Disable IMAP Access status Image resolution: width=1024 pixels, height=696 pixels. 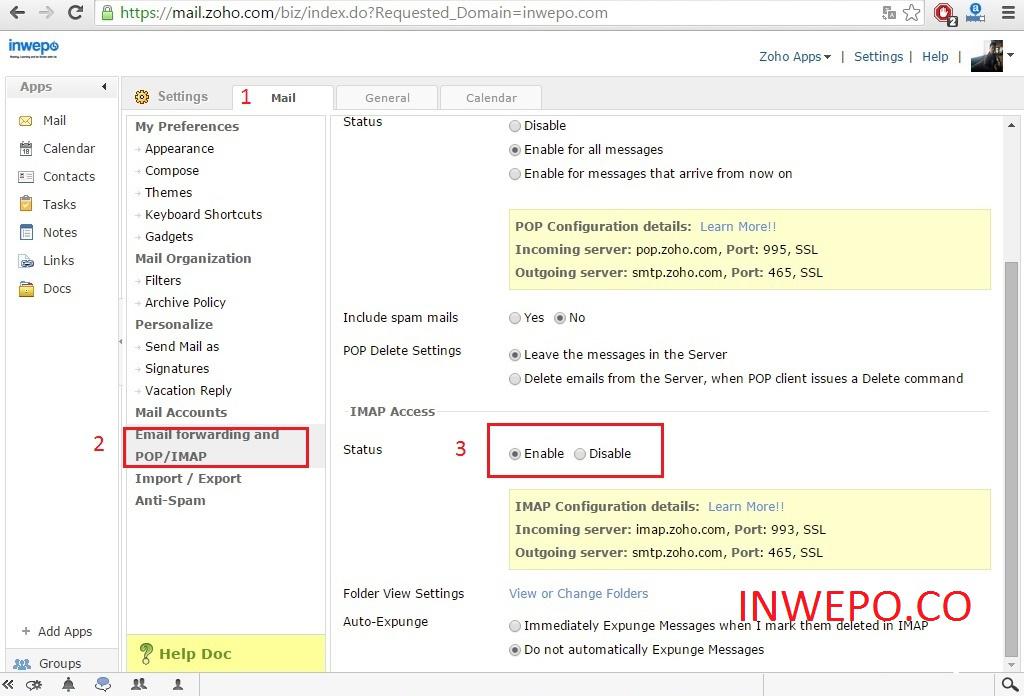coord(580,454)
